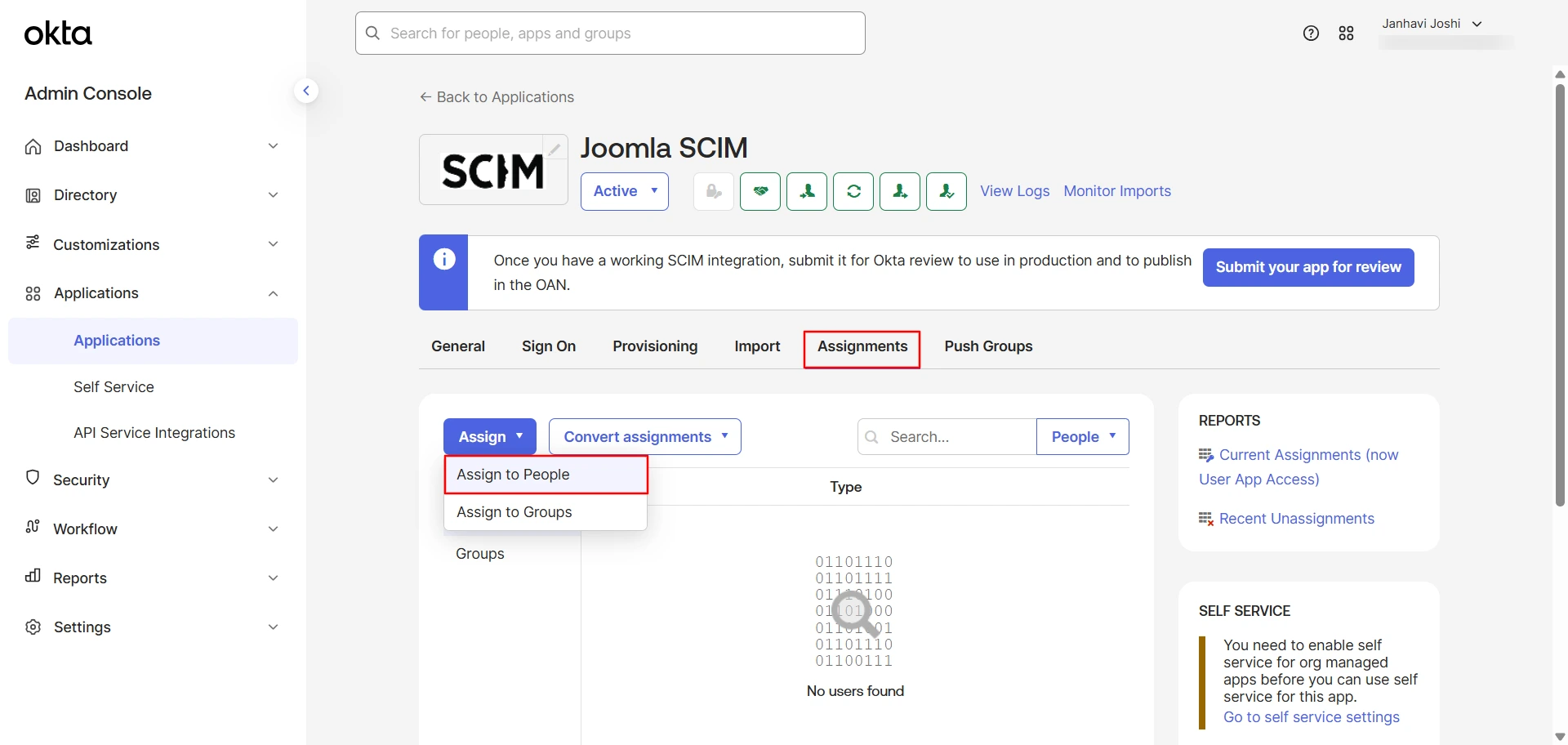Screen dimensions: 1568x745
Task: Click the Type column header
Action: pyautogui.click(x=846, y=487)
